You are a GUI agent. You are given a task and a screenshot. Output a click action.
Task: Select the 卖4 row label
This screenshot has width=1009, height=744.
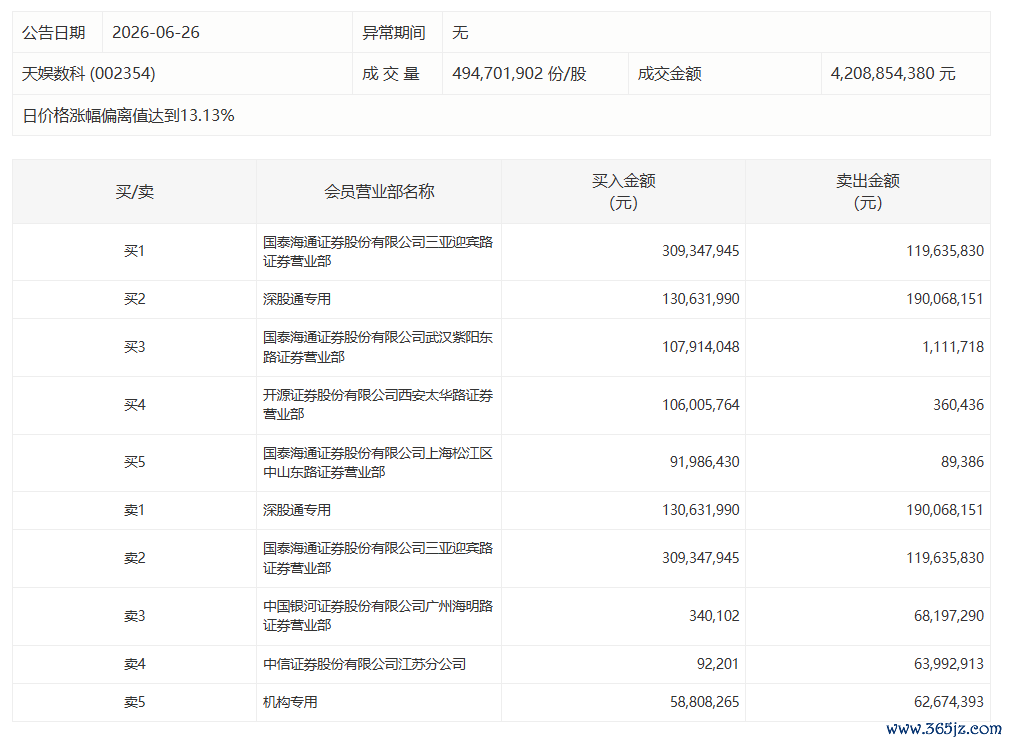(x=134, y=664)
